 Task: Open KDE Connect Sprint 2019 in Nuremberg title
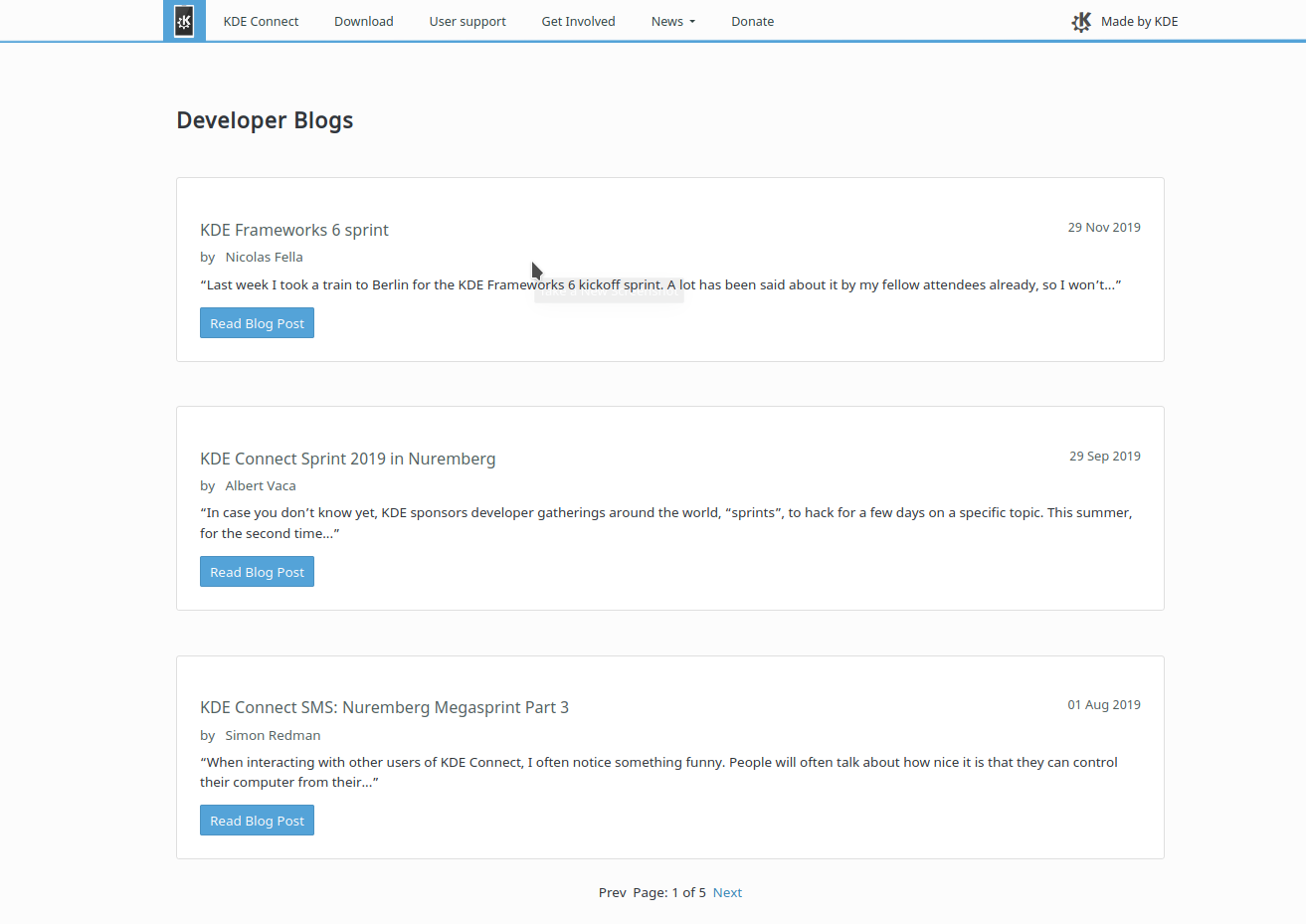(347, 459)
